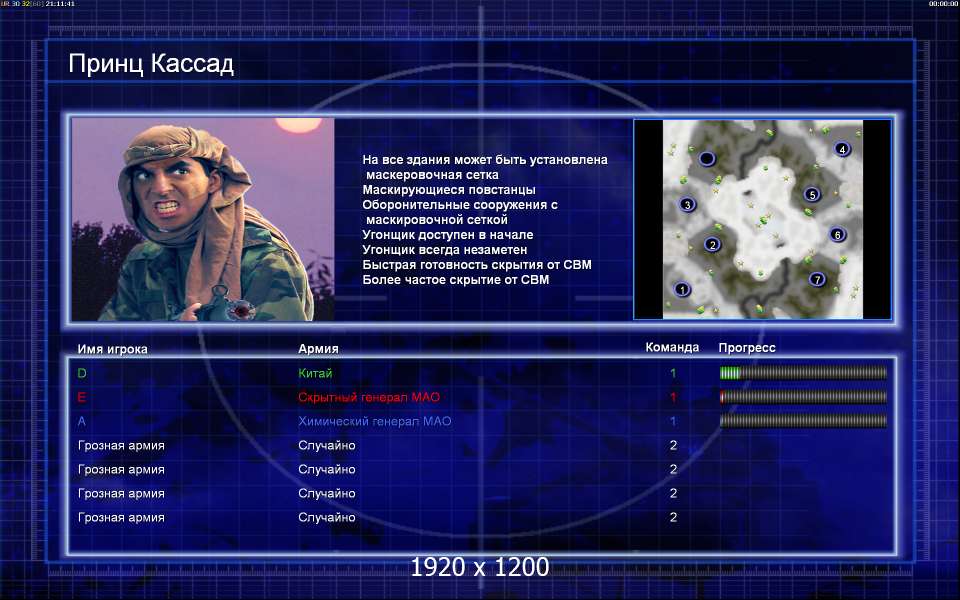Select player name "D" in green
960x600 pixels.
(x=82, y=373)
